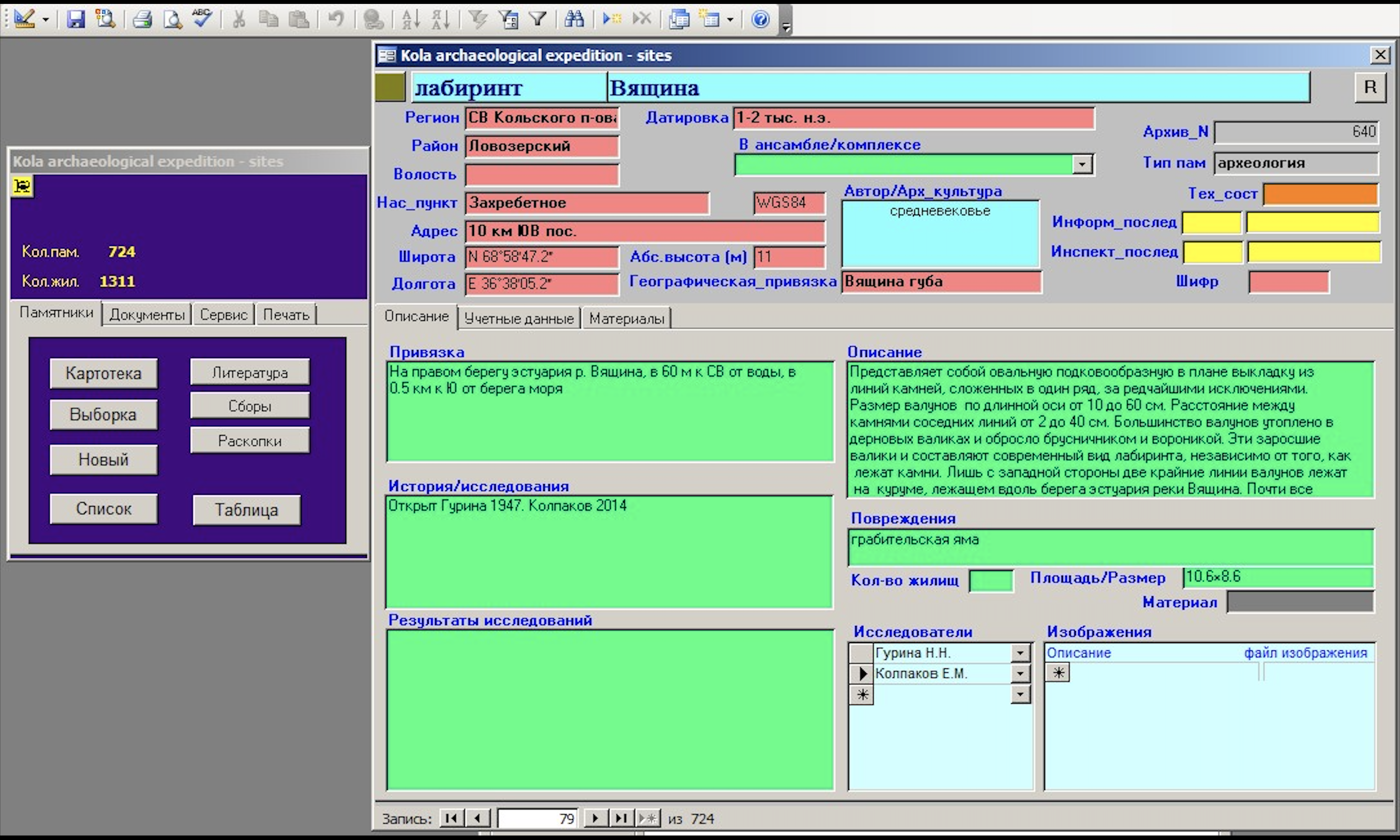Click the New Record toolbar icon
This screenshot has height=840, width=1400.
point(612,18)
